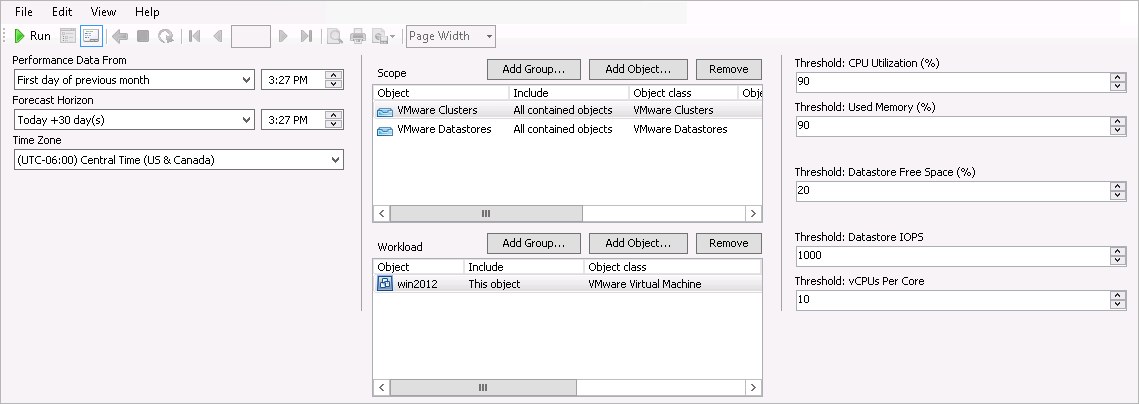Click the Print Preview magnifier icon
Image resolution: width=1139 pixels, height=404 pixels.
[334, 36]
